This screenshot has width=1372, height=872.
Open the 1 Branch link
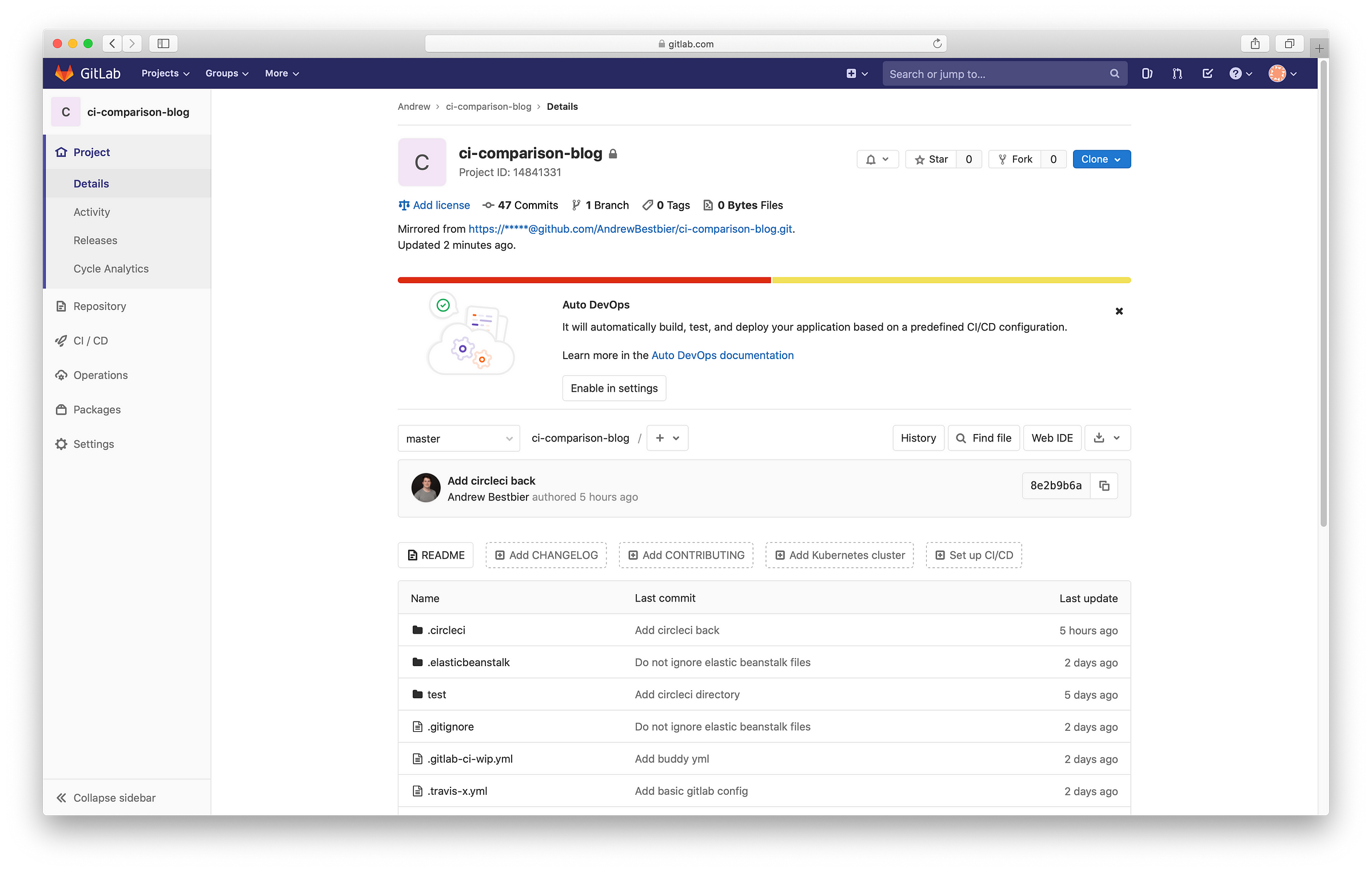[x=600, y=205]
